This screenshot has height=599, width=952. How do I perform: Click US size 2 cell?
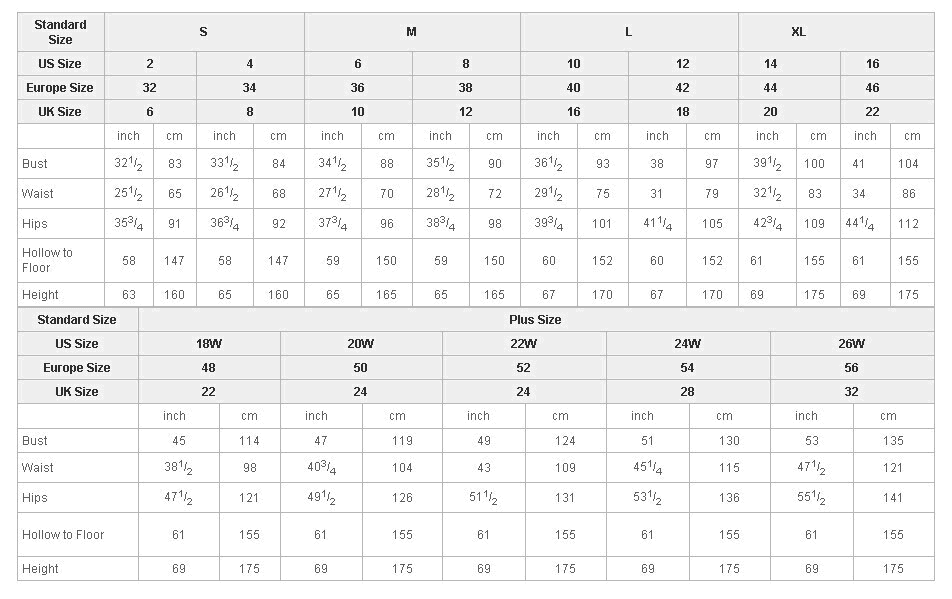[x=150, y=64]
